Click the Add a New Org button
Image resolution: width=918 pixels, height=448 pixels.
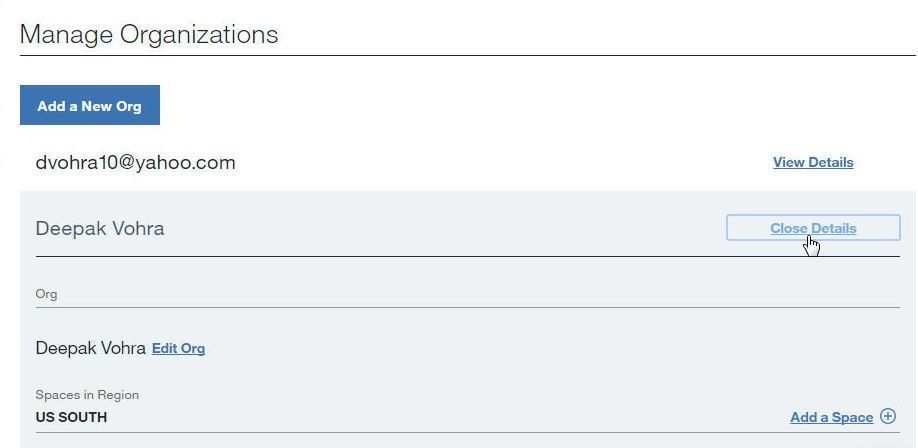click(x=90, y=105)
